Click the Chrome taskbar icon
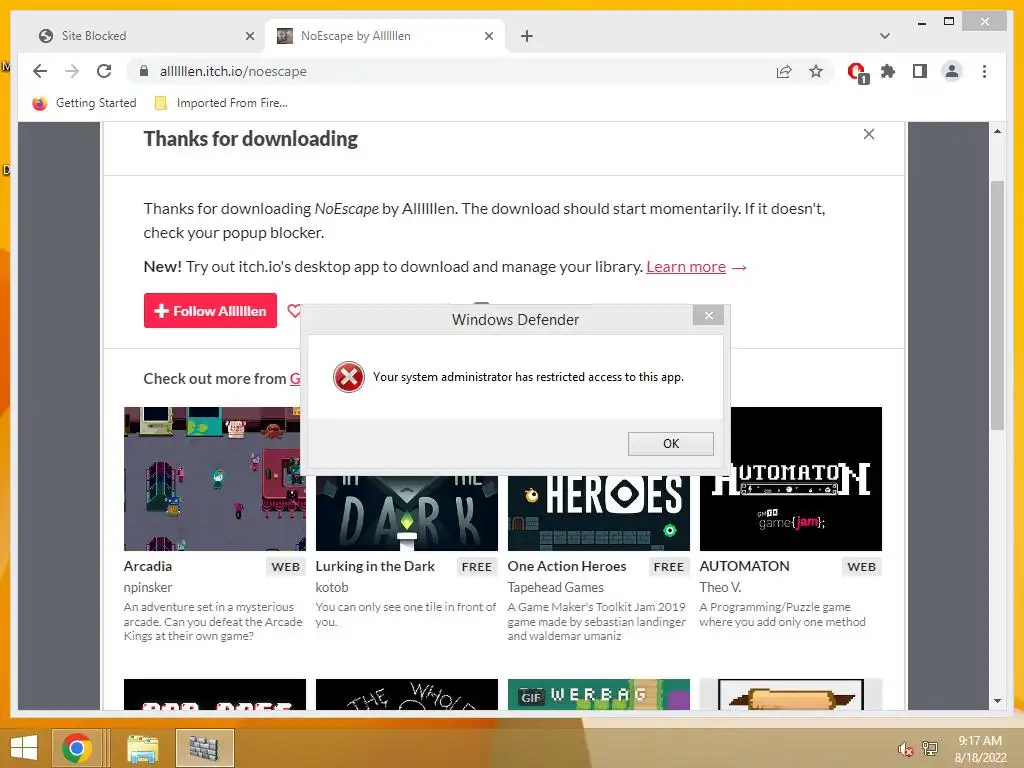1024x768 pixels. pos(76,748)
